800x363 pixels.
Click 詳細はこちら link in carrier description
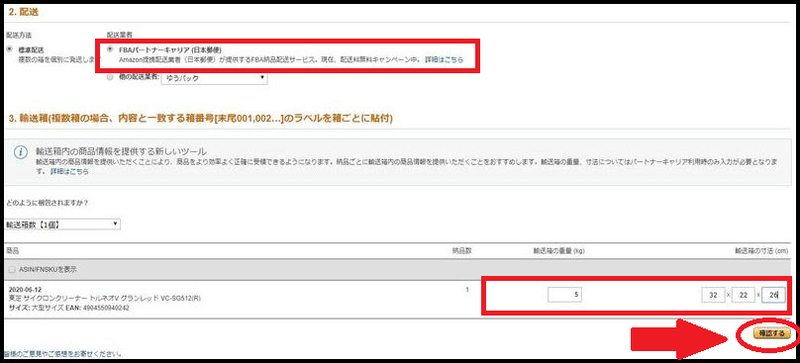[x=444, y=60]
